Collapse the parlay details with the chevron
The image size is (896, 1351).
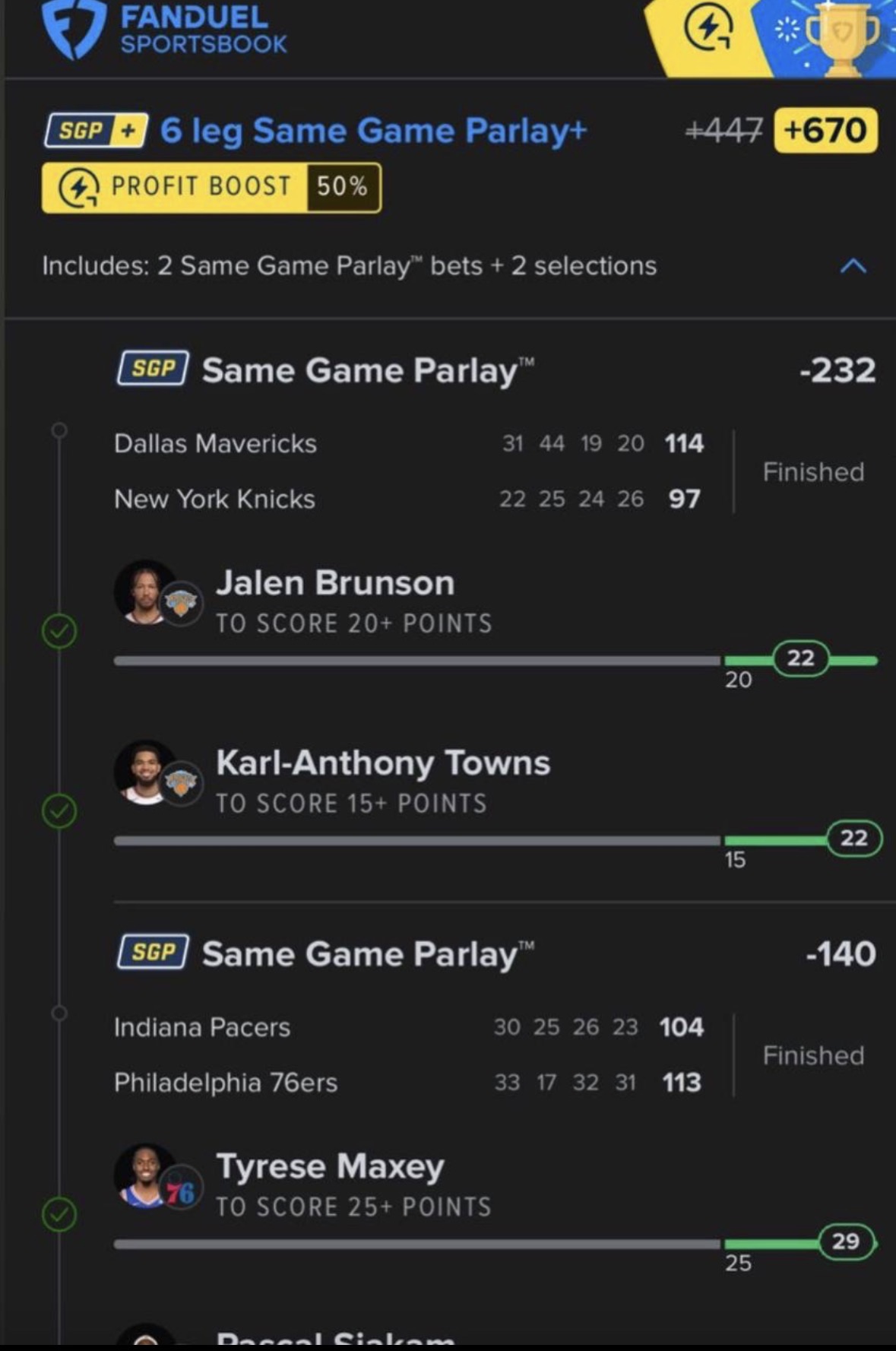click(x=853, y=265)
